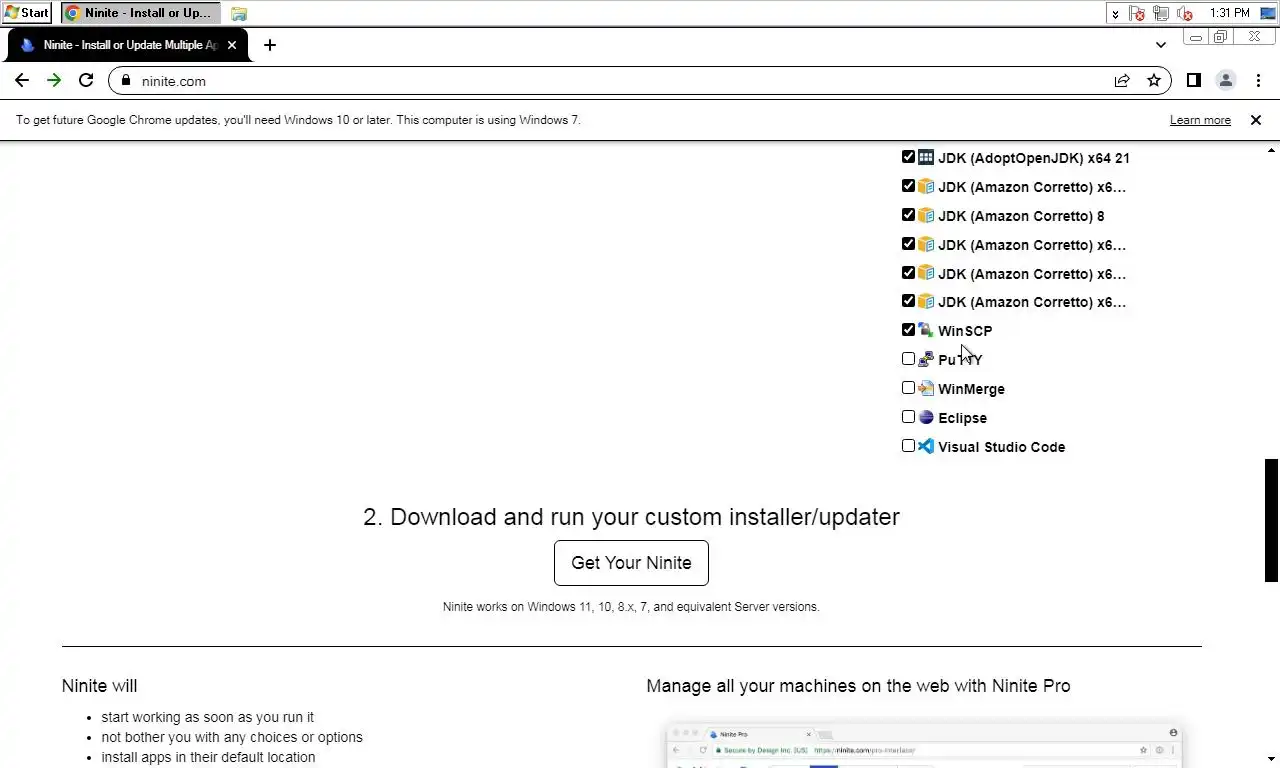Screen dimensions: 1280x768
Task: Open the Chrome three-dot menu
Action: [1258, 80]
